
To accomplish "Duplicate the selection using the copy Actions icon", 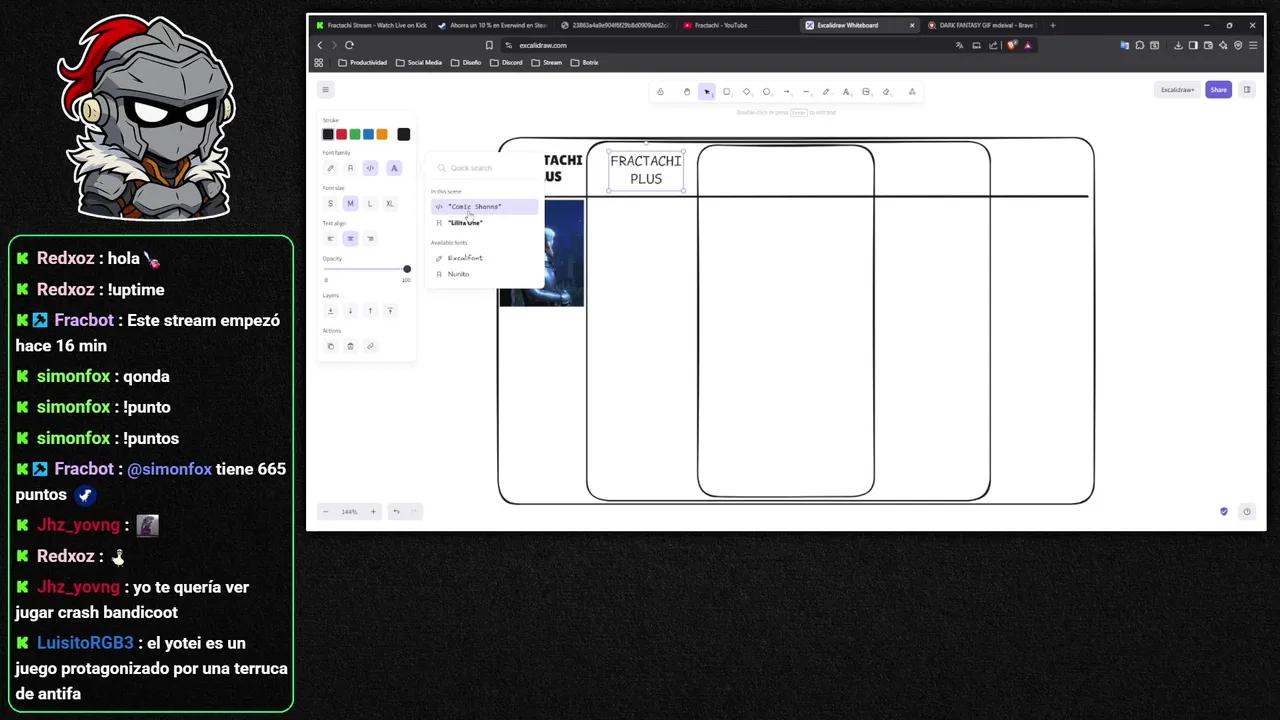I will coord(331,346).
